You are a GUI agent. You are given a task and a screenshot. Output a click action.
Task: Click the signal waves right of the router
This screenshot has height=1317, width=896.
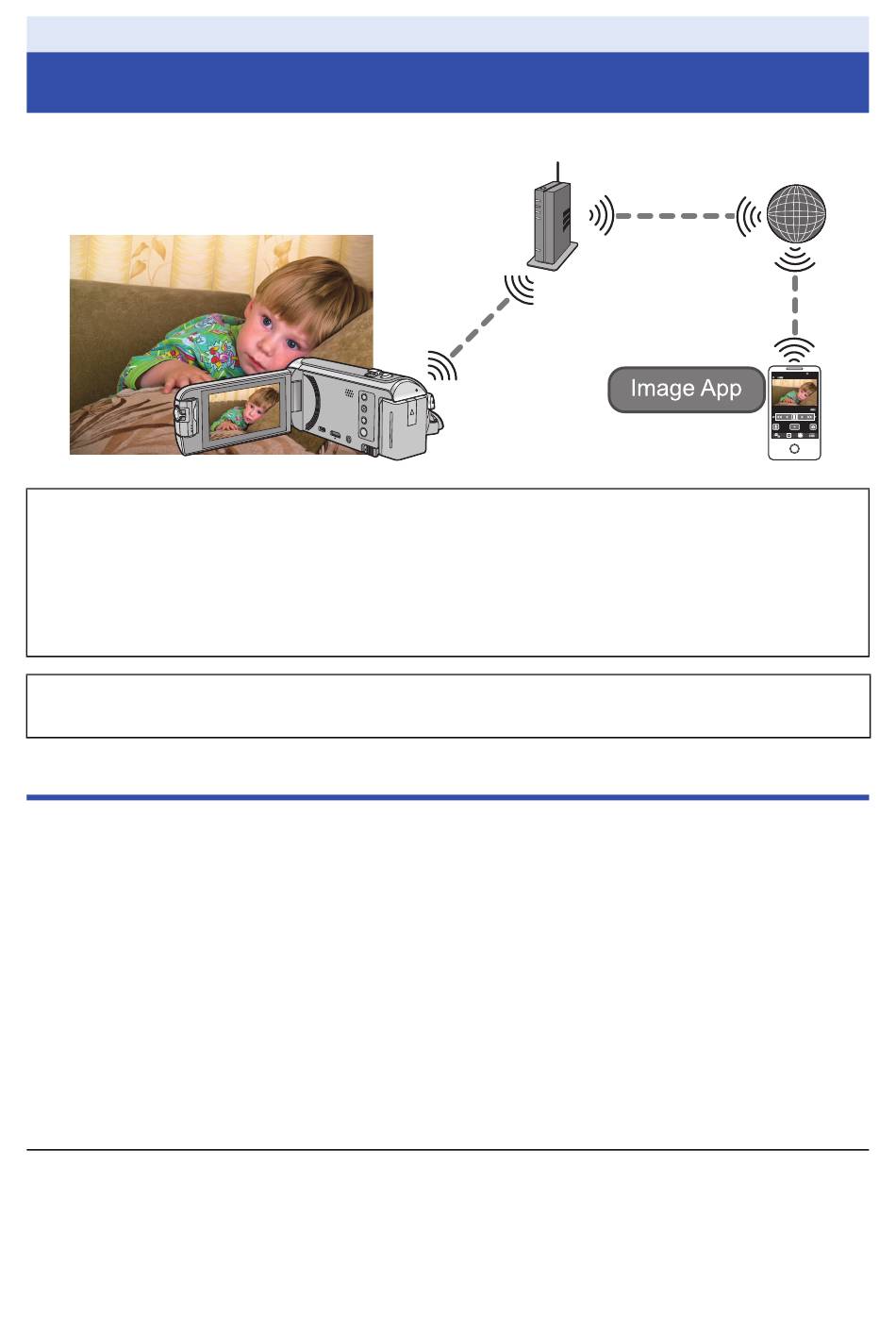[x=603, y=216]
